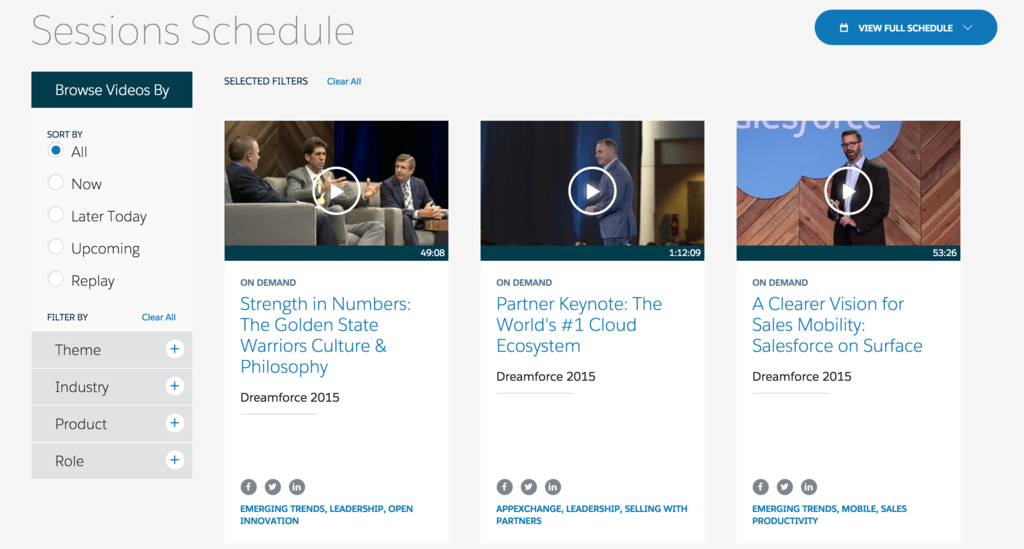This screenshot has width=1024, height=549.
Task: Choose the Upcoming radio button
Action: click(56, 247)
